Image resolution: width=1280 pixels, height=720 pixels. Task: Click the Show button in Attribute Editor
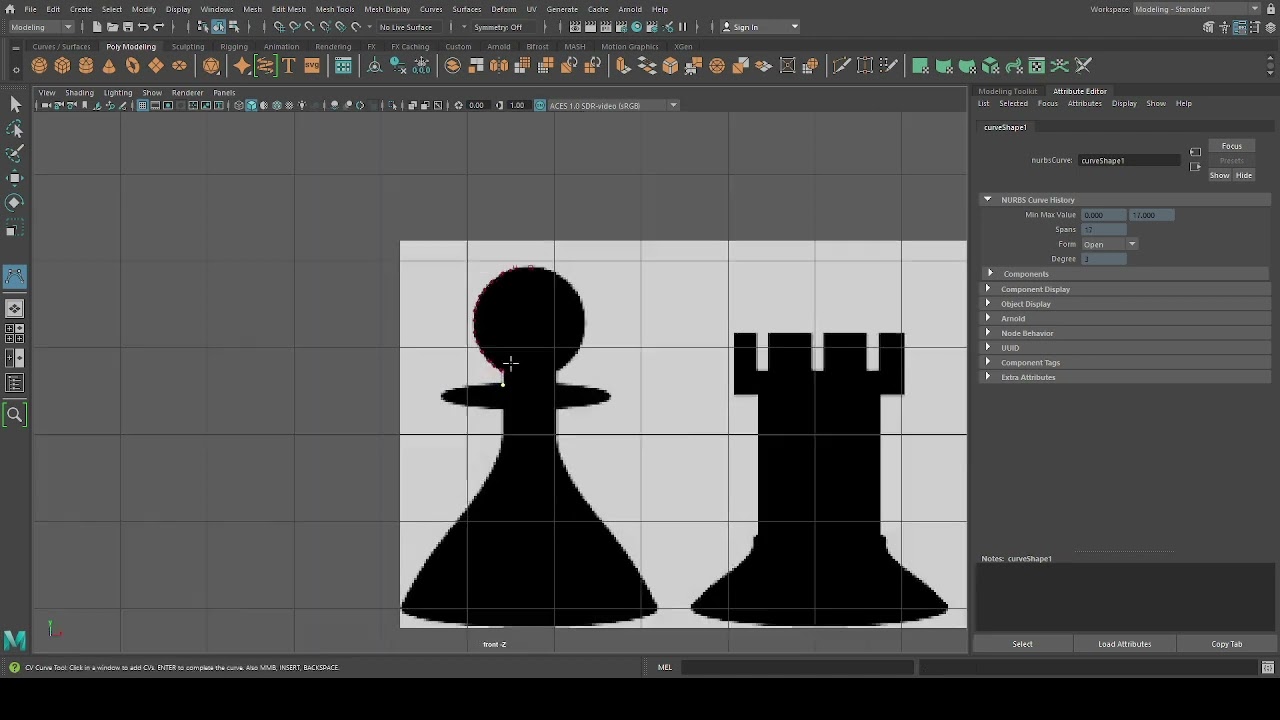[x=1219, y=175]
